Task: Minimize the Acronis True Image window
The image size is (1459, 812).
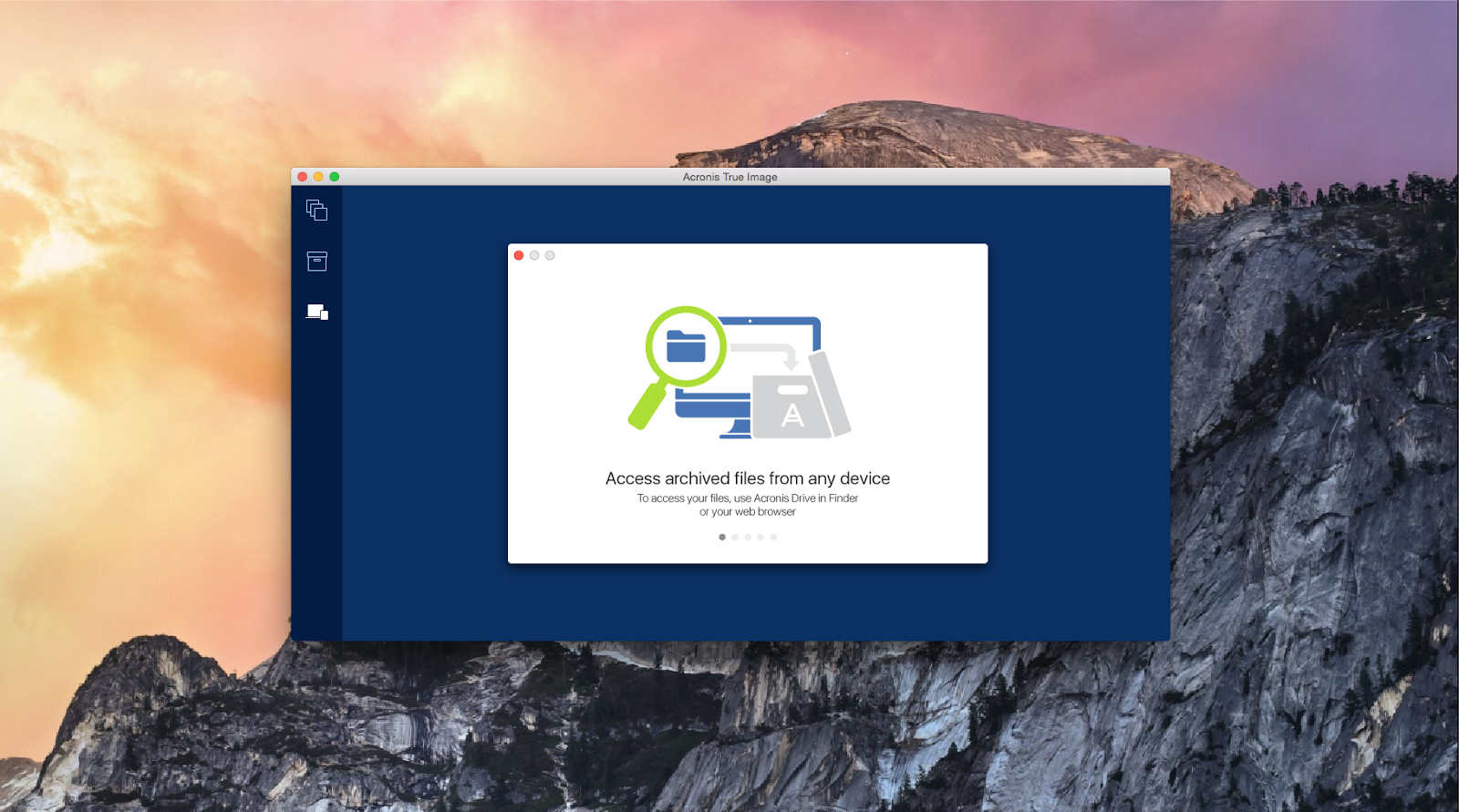Action: (x=318, y=177)
